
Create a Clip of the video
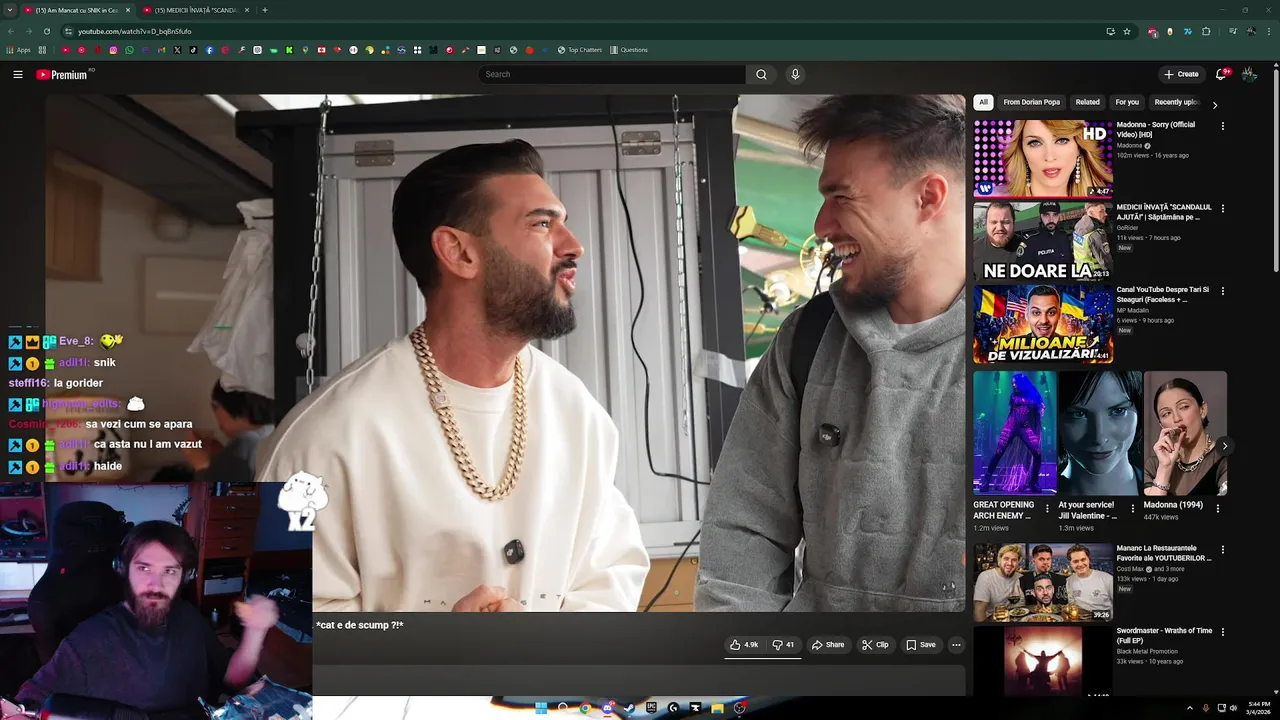point(875,645)
